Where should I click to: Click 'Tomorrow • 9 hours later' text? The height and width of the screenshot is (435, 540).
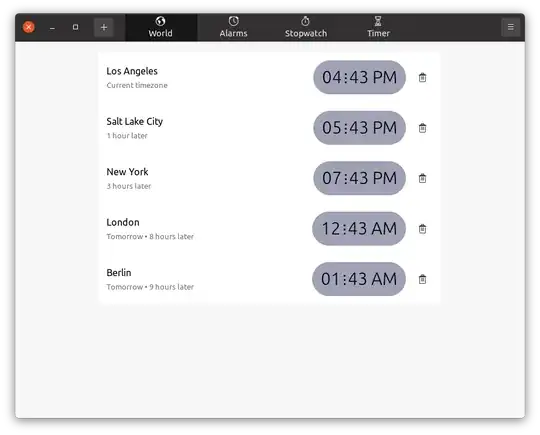click(x=150, y=287)
